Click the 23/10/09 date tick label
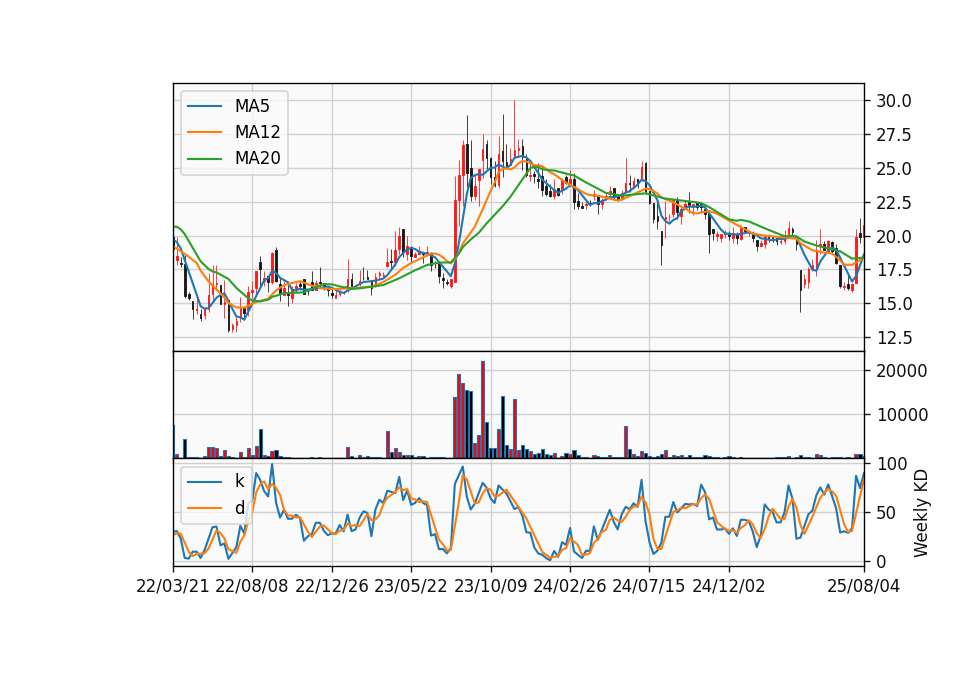Screen dimensions: 960x690 tap(490, 586)
